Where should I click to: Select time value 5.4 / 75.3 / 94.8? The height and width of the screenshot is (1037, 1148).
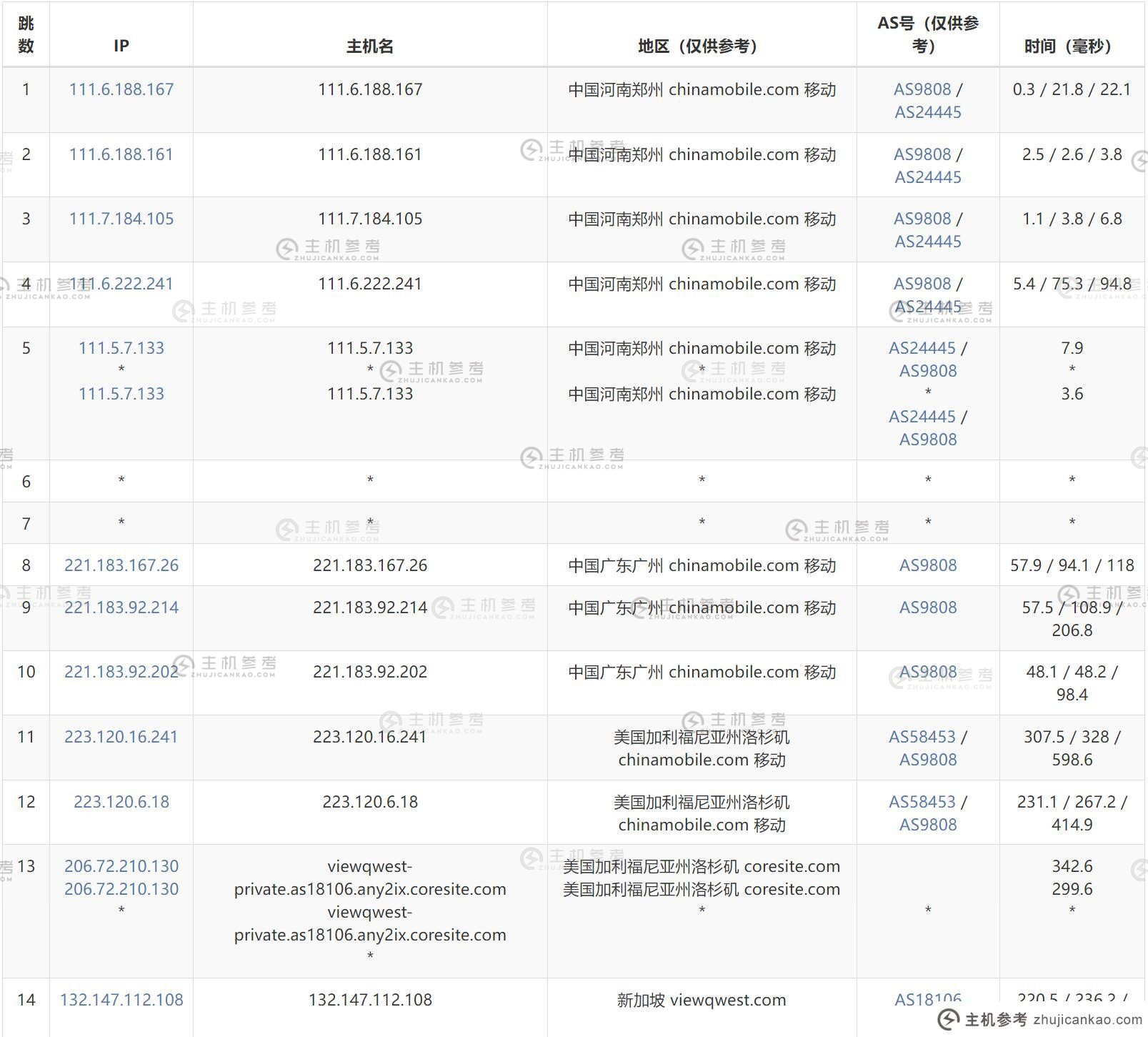pos(1072,284)
